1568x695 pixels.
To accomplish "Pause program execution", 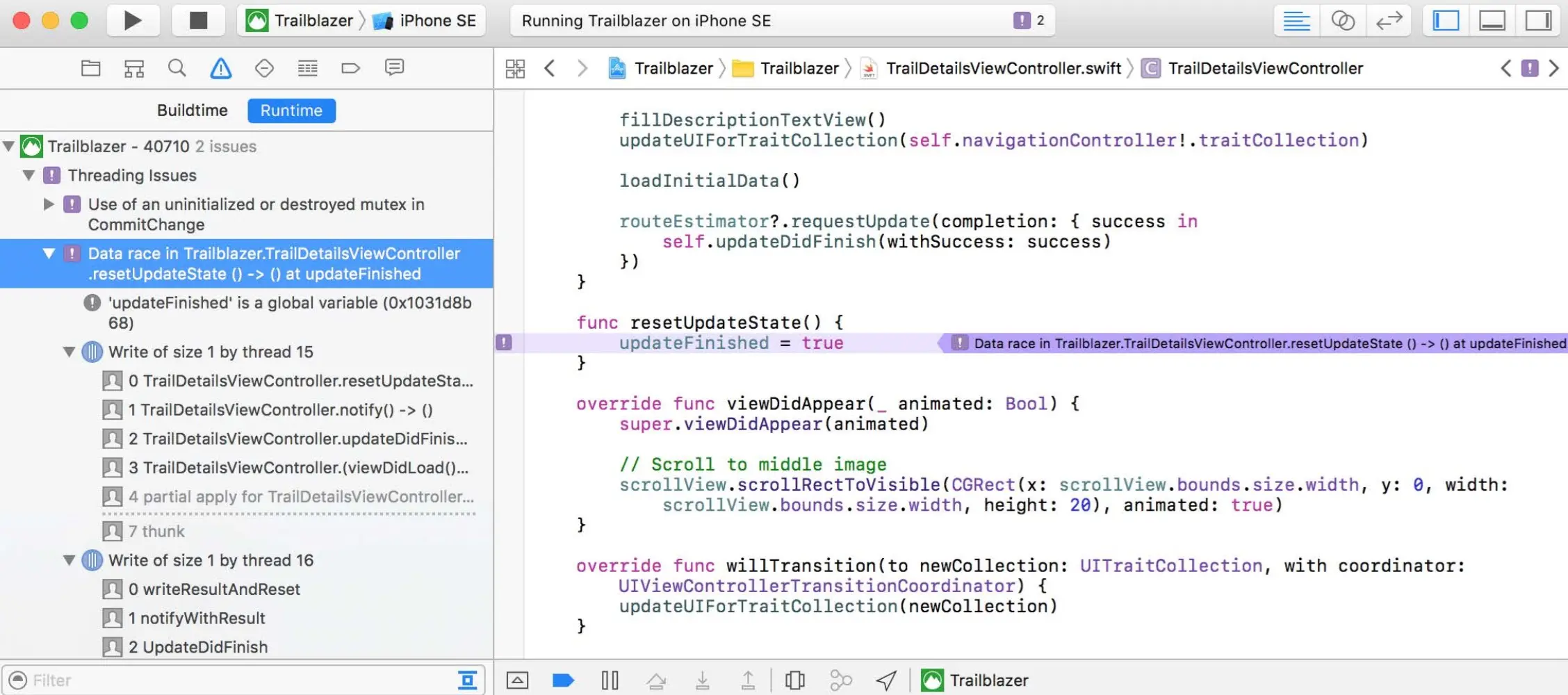I will [610, 680].
